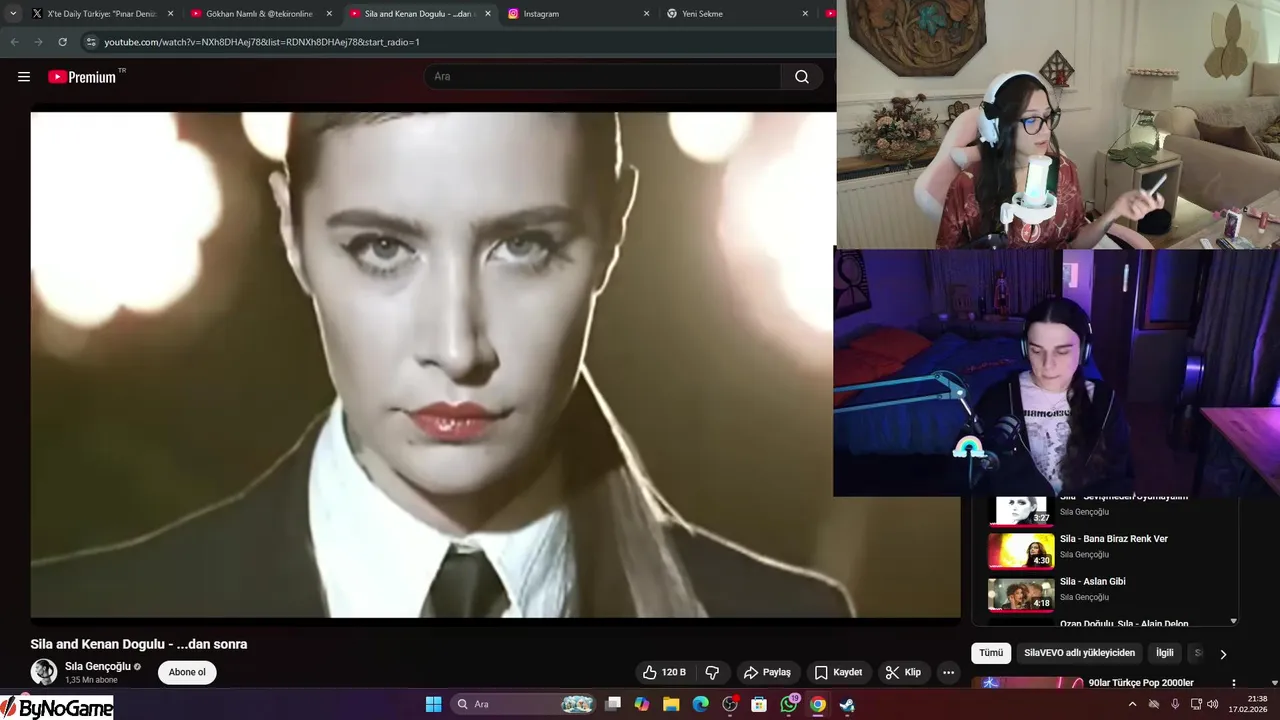Open volume control in system tray

(1213, 704)
